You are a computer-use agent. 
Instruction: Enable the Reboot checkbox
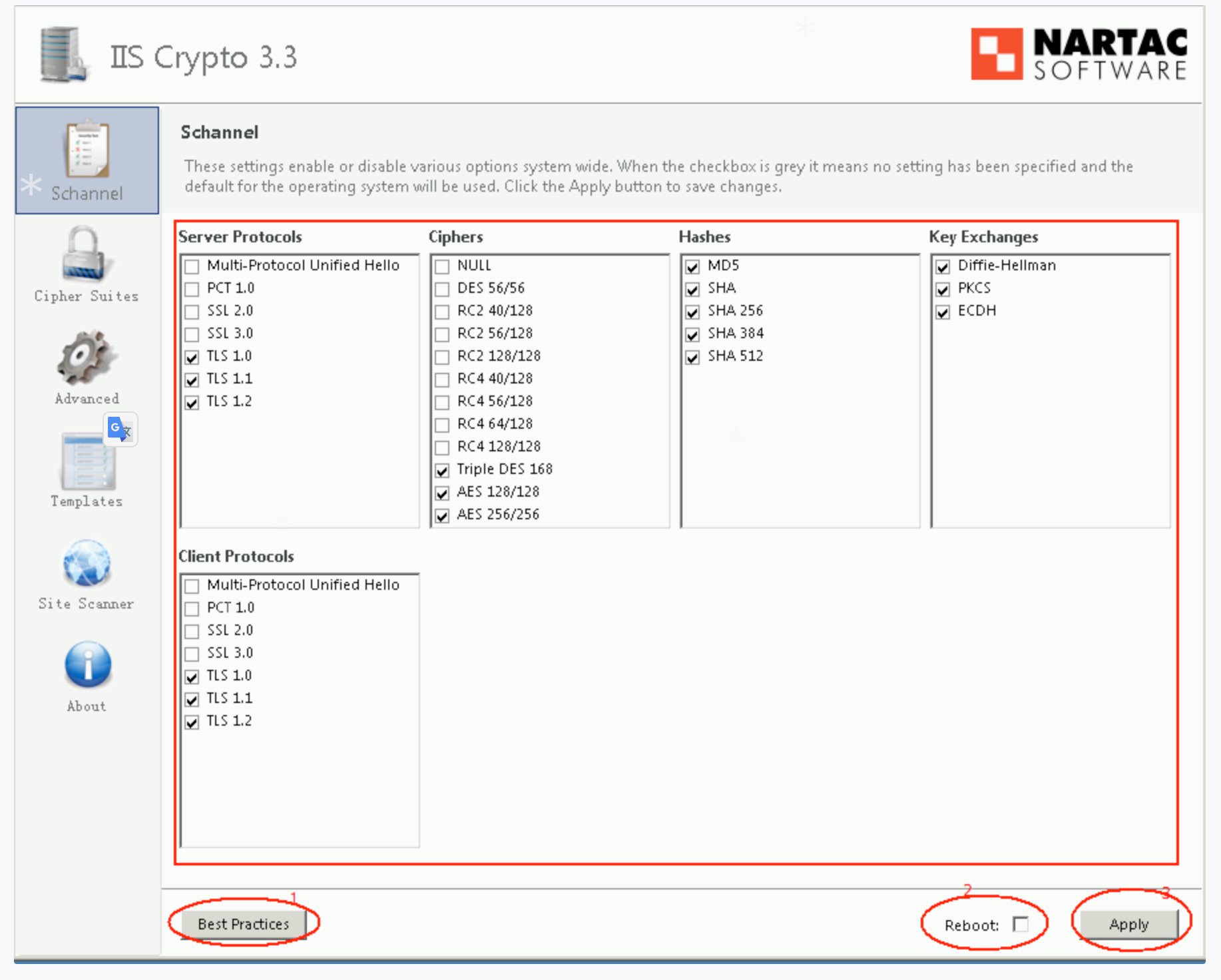[x=1020, y=924]
